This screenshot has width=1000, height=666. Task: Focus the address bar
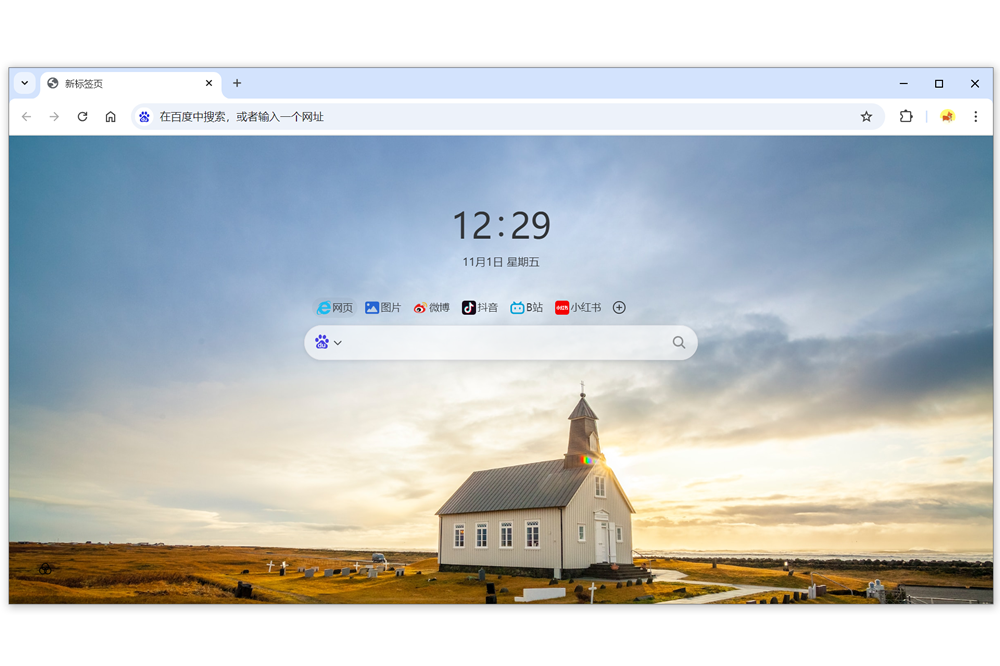pos(500,117)
